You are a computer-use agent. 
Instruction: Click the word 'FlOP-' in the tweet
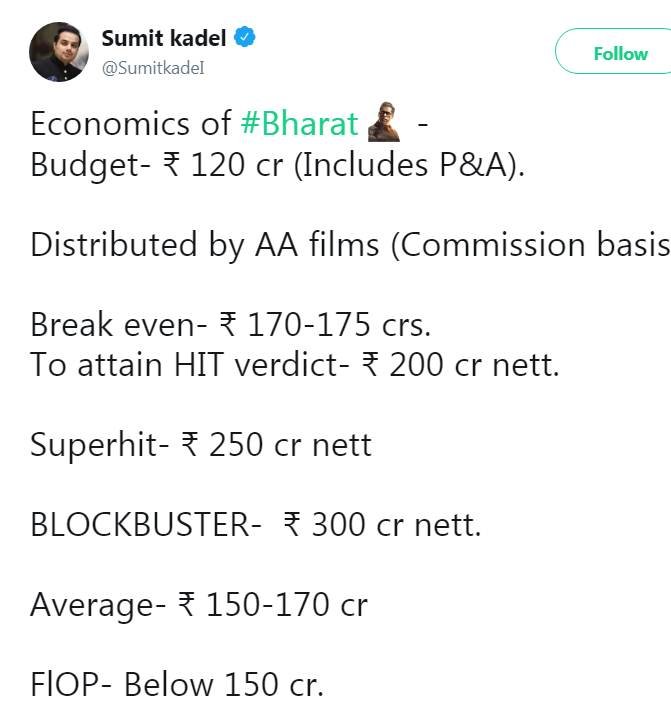tap(73, 685)
